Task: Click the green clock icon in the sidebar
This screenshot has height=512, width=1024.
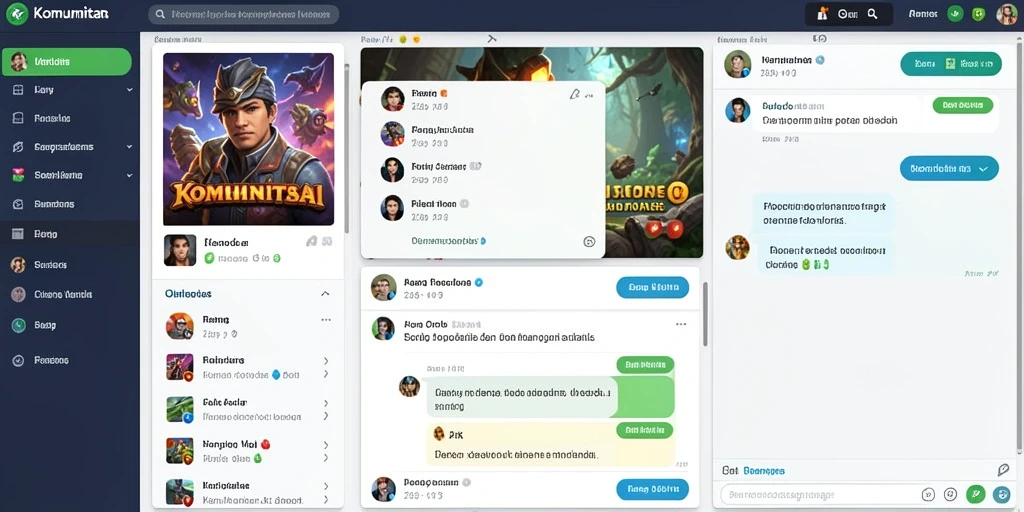Action: pos(18,325)
